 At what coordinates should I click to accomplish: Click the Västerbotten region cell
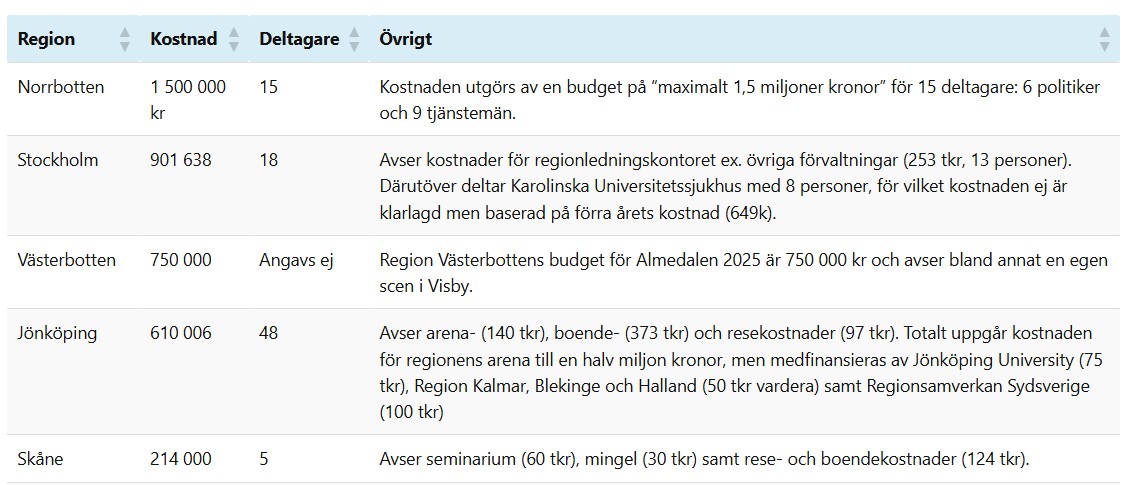[x=67, y=260]
